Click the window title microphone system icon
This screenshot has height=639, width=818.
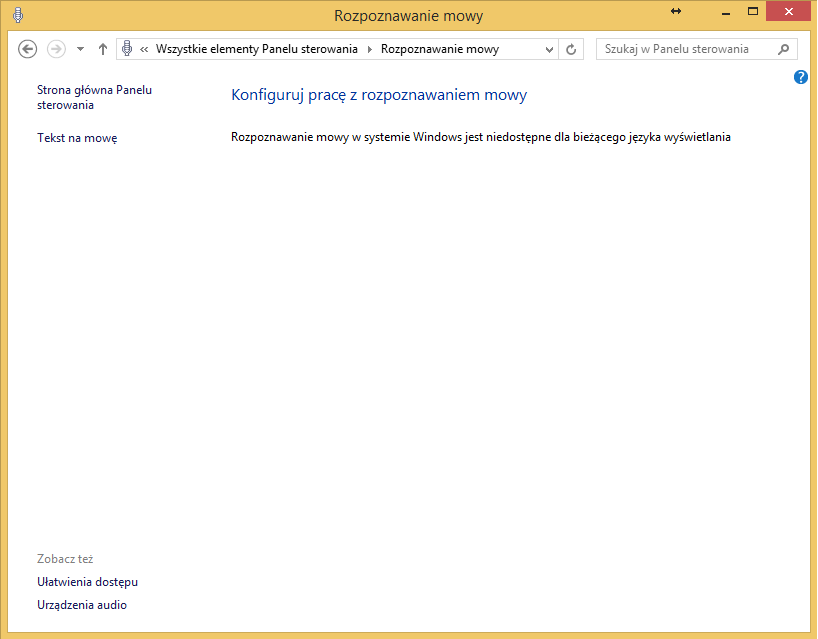point(18,15)
